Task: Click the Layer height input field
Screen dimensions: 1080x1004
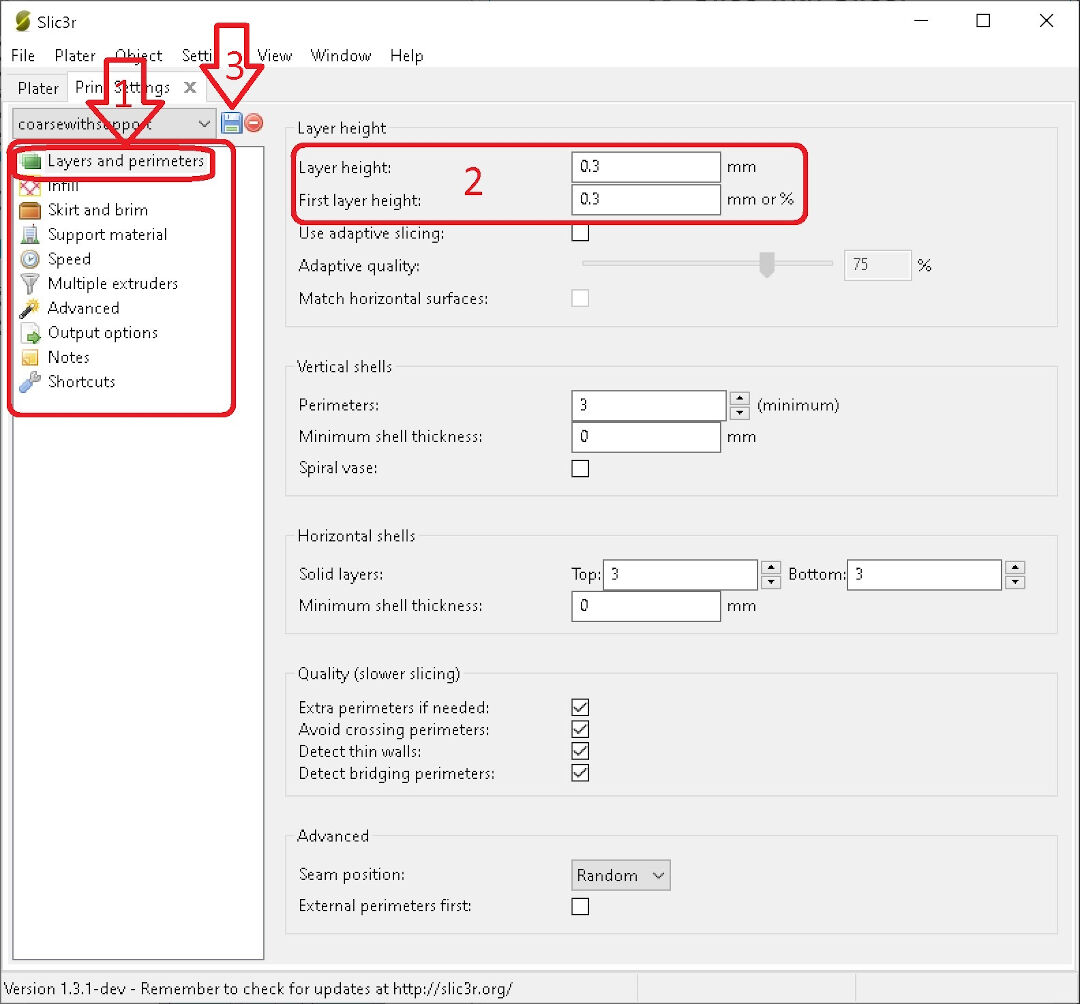Action: (x=646, y=167)
